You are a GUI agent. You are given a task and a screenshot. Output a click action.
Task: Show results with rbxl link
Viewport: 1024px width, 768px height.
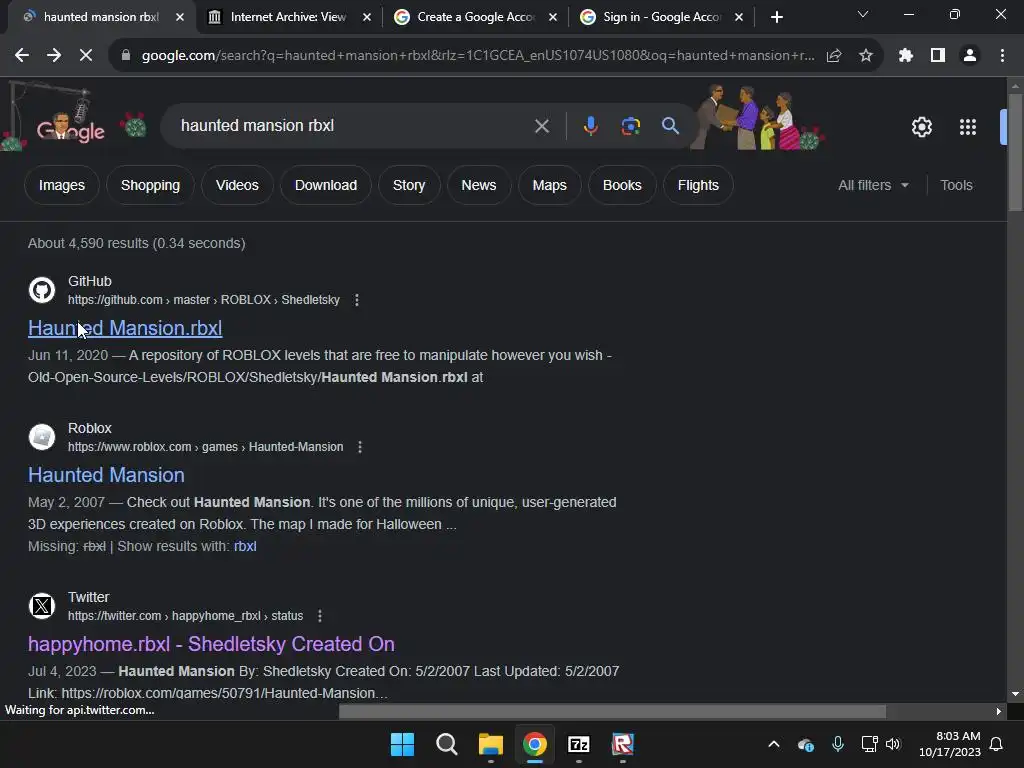[245, 546]
